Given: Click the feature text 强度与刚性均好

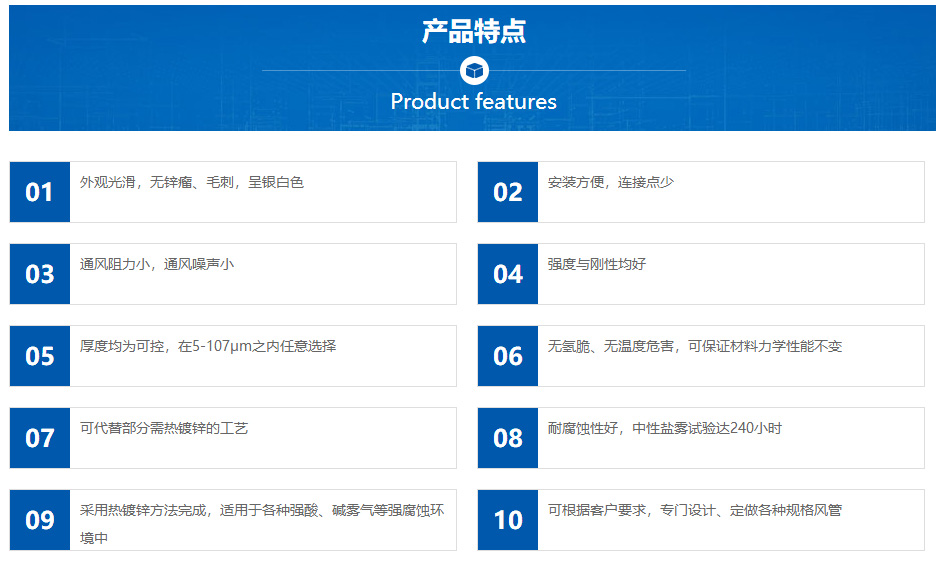Looking at the screenshot, I should 596,264.
